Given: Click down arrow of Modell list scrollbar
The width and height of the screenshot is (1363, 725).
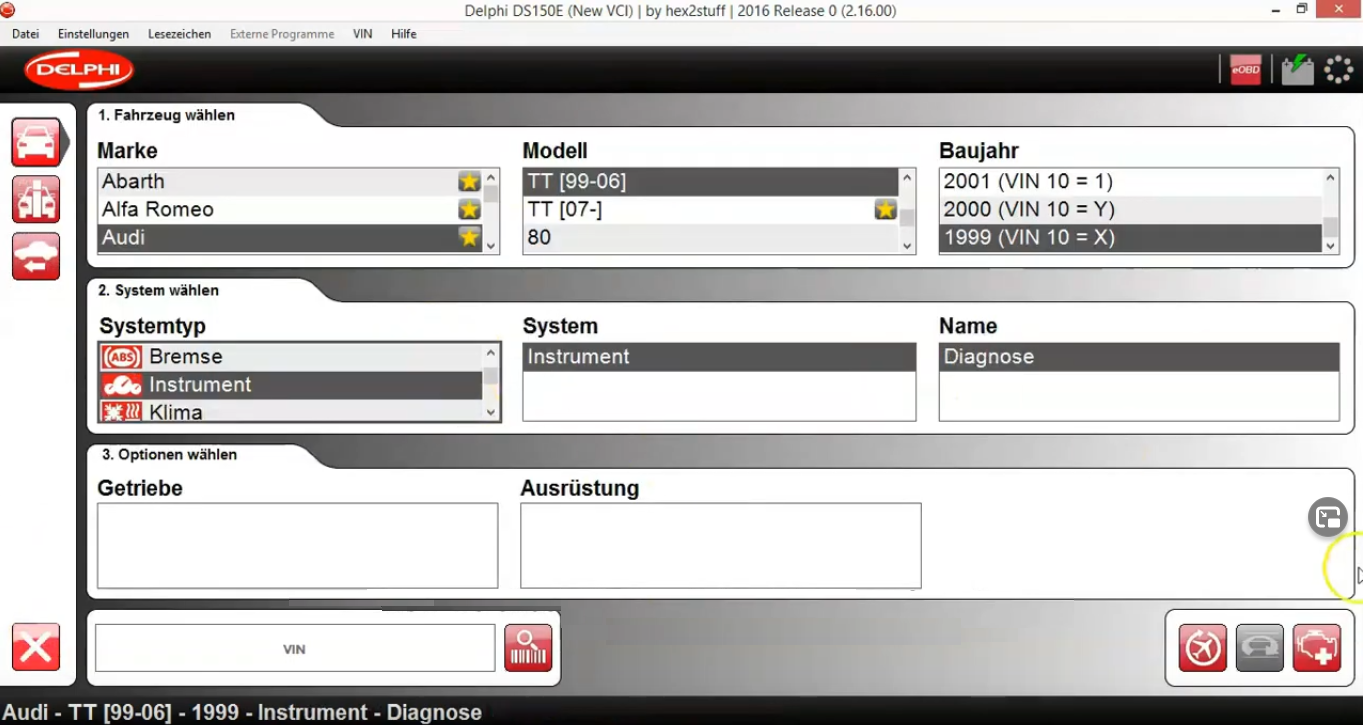Looking at the screenshot, I should coord(907,244).
